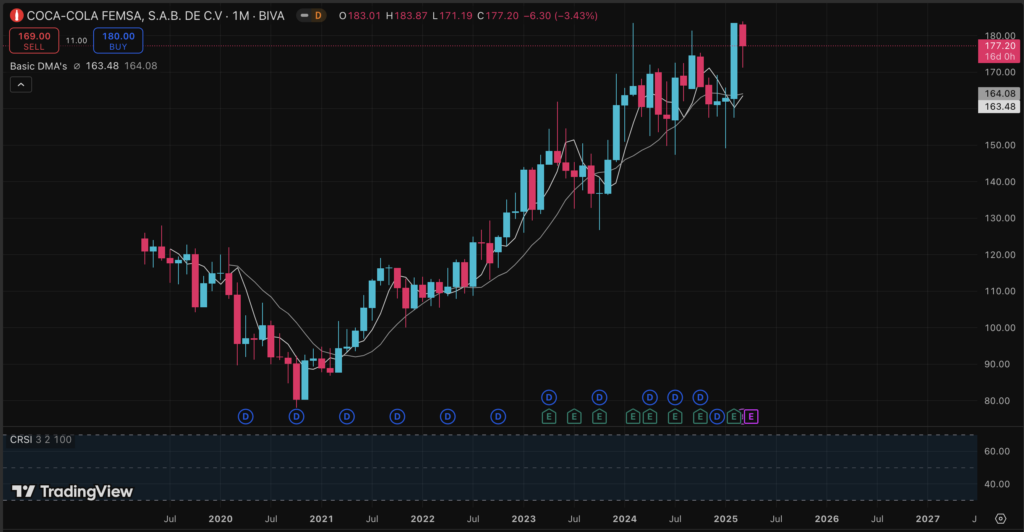Image resolution: width=1024 pixels, height=532 pixels.
Task: Click the change value −6.30 (−3.43%)
Action: (560, 16)
